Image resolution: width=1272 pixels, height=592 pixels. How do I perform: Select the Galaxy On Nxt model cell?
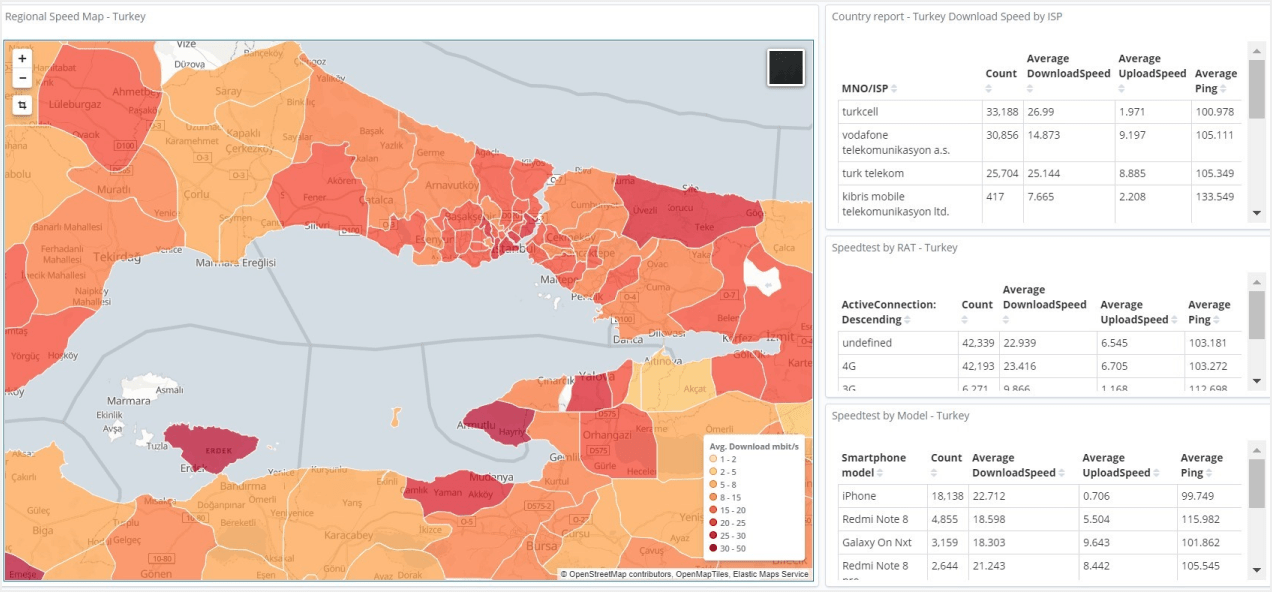(x=882, y=543)
